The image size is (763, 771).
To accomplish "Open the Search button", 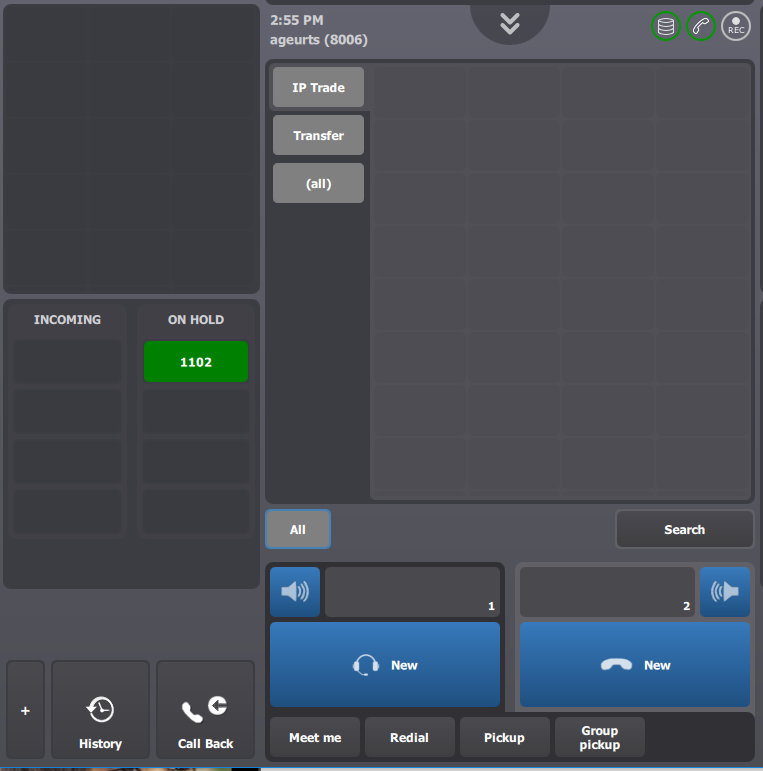I will tap(684, 530).
